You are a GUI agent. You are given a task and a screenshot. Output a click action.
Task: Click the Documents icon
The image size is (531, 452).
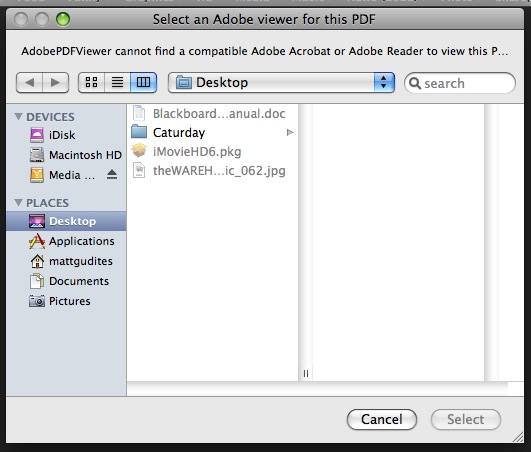pos(37,281)
